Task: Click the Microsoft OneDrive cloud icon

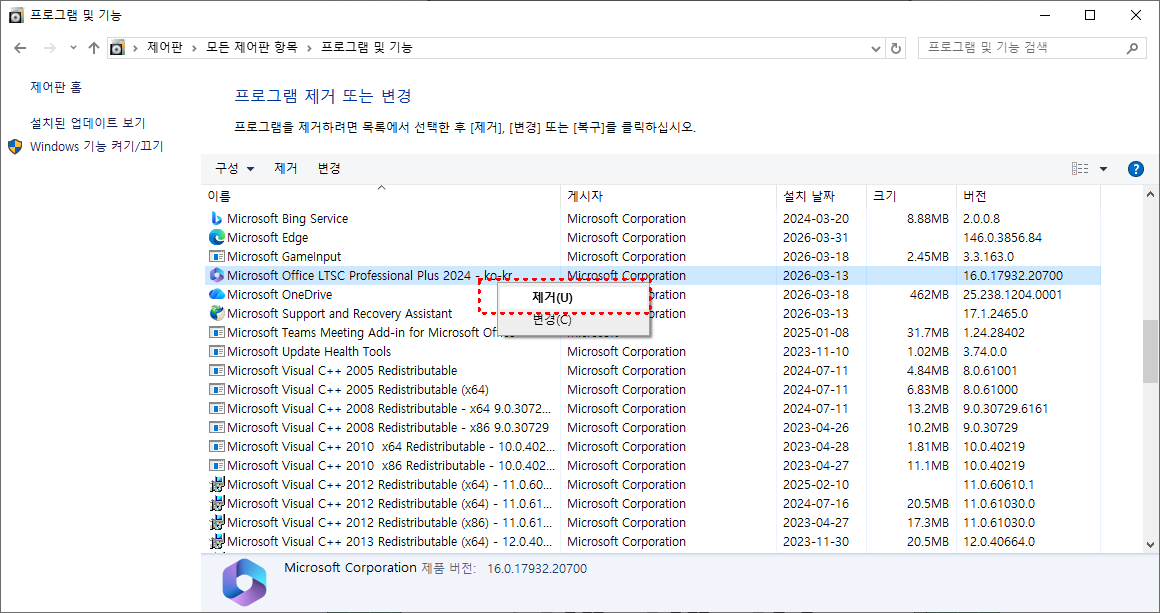Action: 216,294
